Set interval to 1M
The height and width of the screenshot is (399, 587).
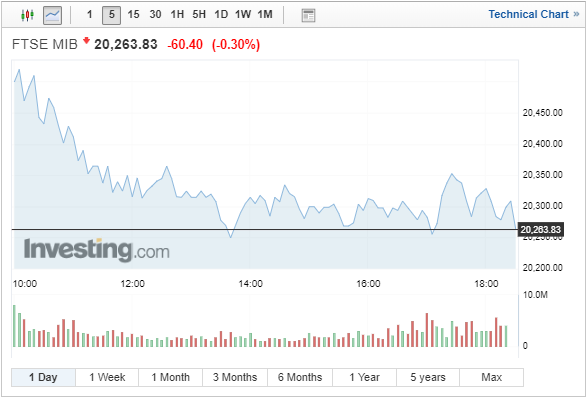(265, 15)
